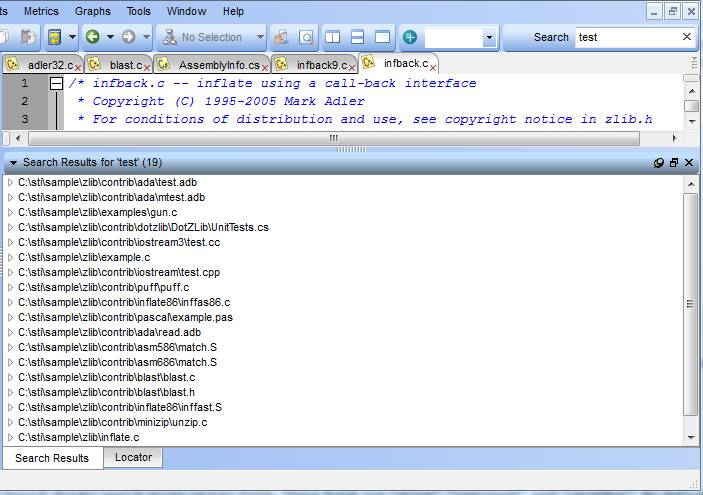Close the adler32.c tab
Screen dimensions: 703x495
(78, 68)
